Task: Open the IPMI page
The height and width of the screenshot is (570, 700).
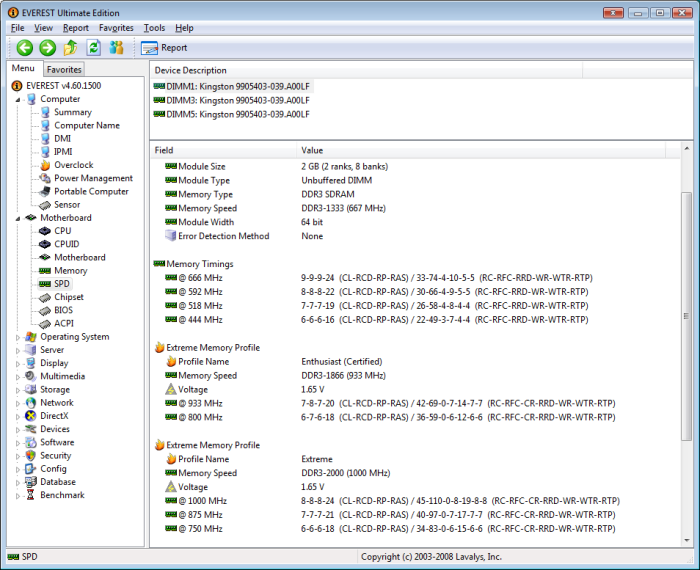Action: [63, 152]
